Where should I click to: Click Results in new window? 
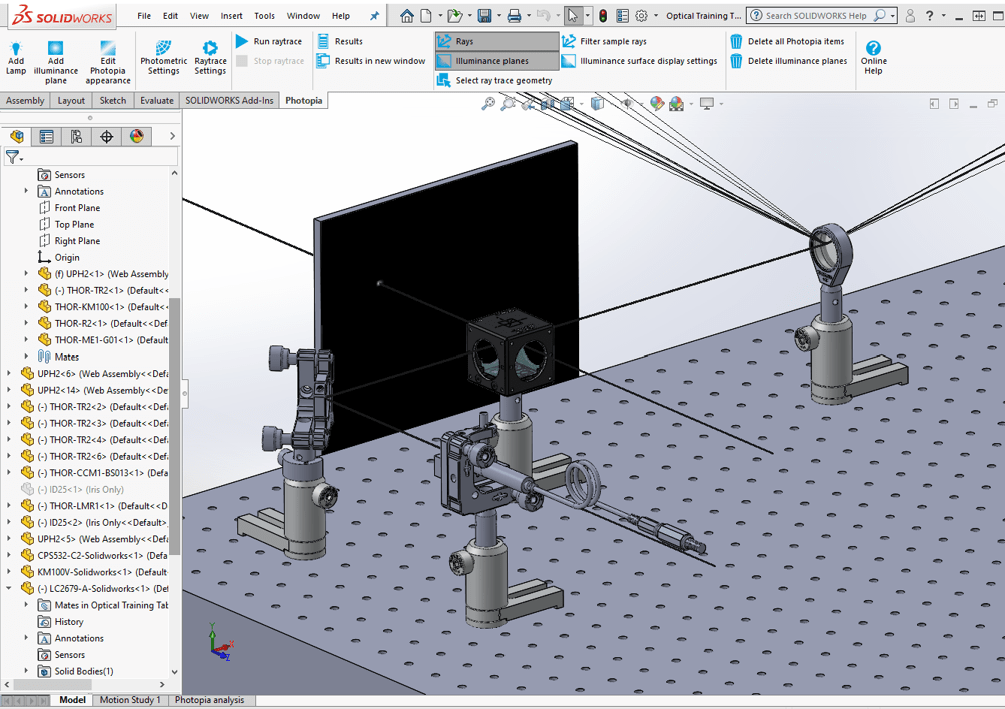(376, 60)
